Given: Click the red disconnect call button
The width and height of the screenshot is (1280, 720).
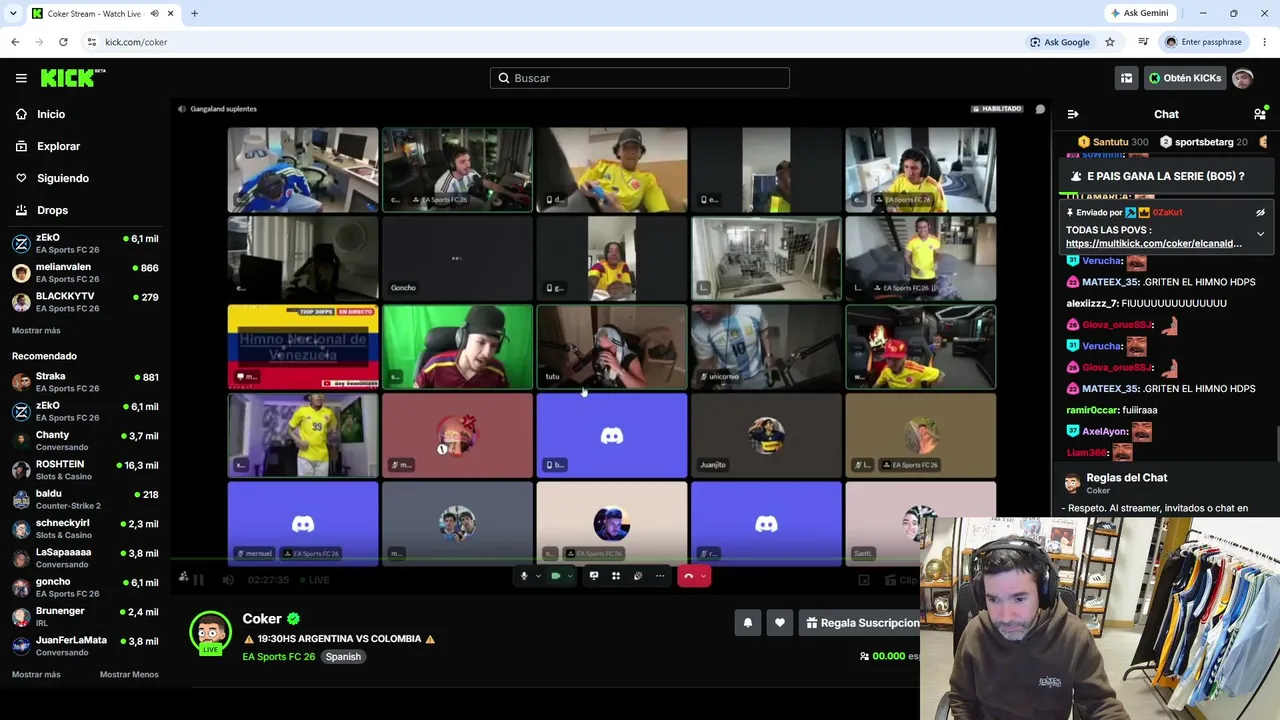Looking at the screenshot, I should tap(688, 576).
